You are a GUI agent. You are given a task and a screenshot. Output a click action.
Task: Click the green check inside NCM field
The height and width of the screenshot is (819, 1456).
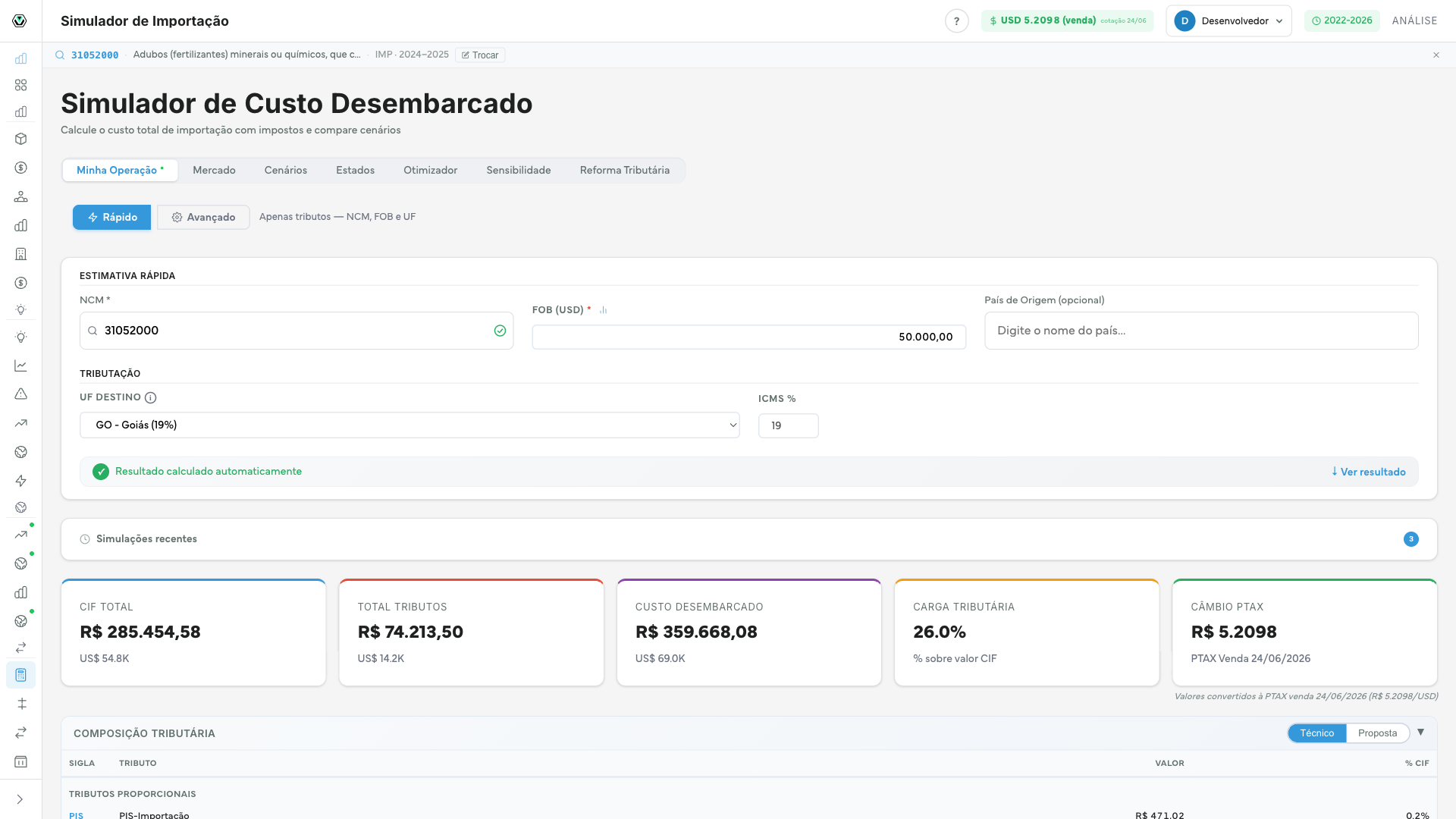500,331
